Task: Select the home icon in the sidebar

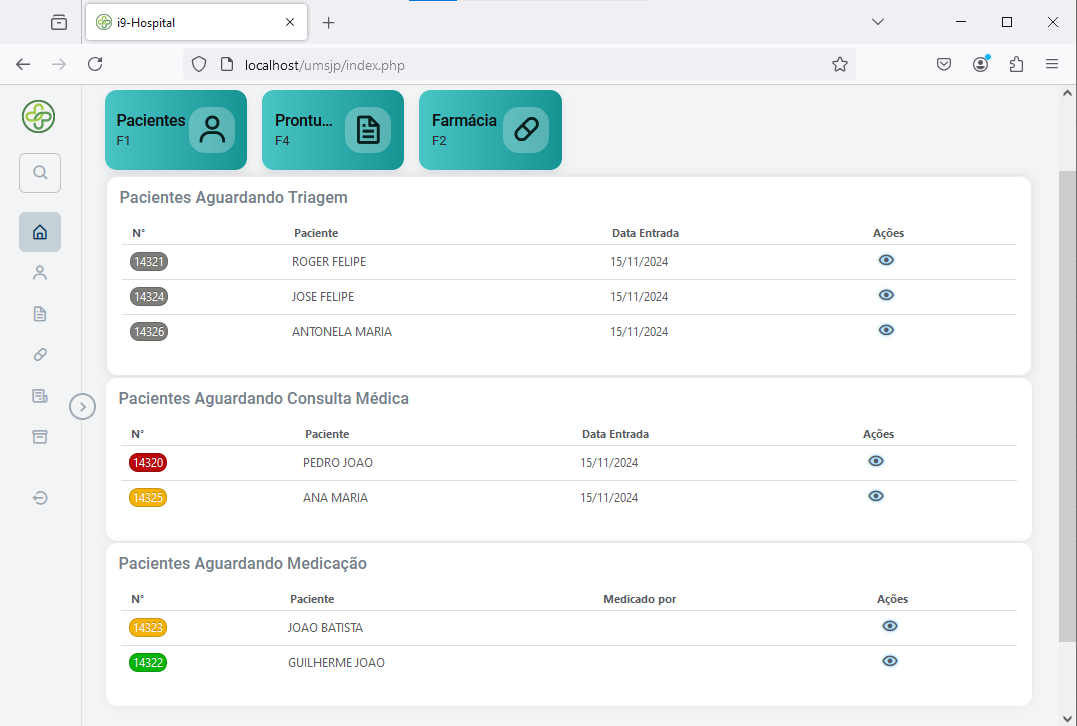Action: [x=40, y=232]
